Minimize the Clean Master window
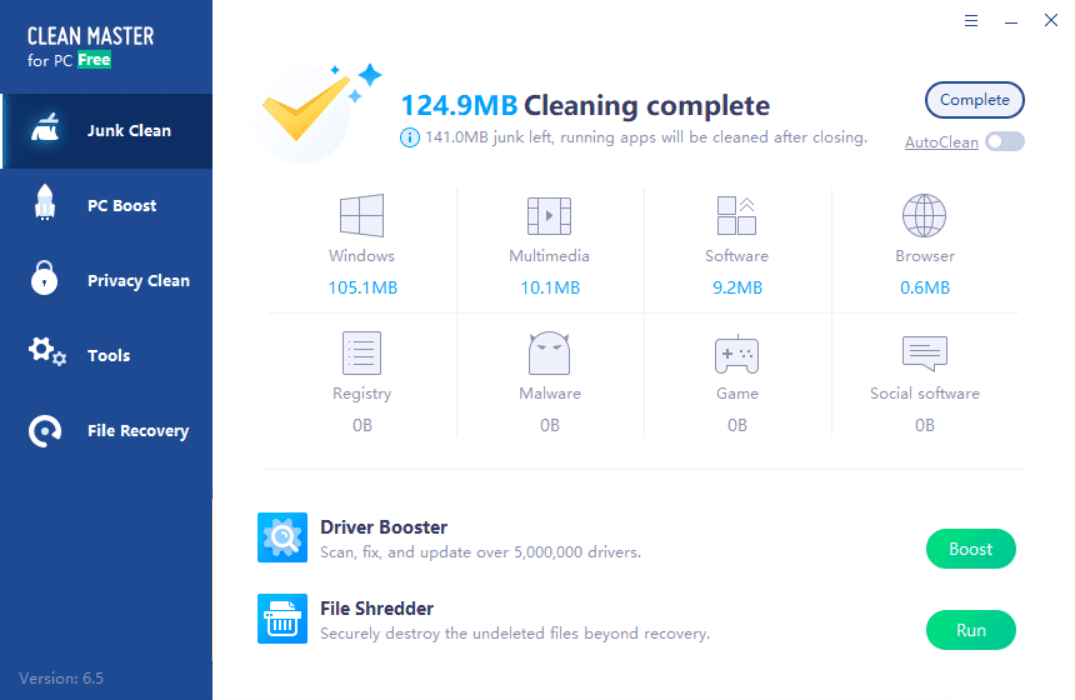Image resolution: width=1075 pixels, height=700 pixels. [x=1011, y=21]
